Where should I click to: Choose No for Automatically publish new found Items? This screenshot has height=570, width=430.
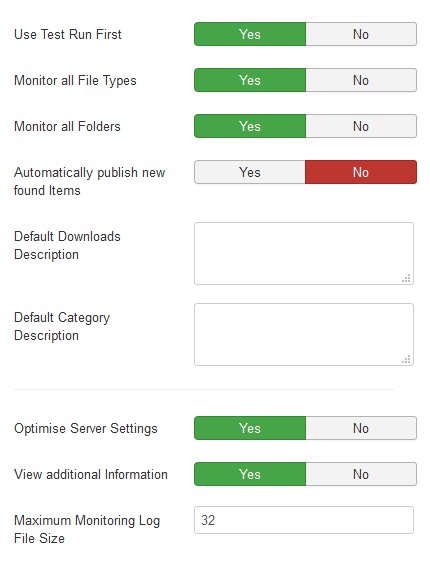pyautogui.click(x=361, y=172)
